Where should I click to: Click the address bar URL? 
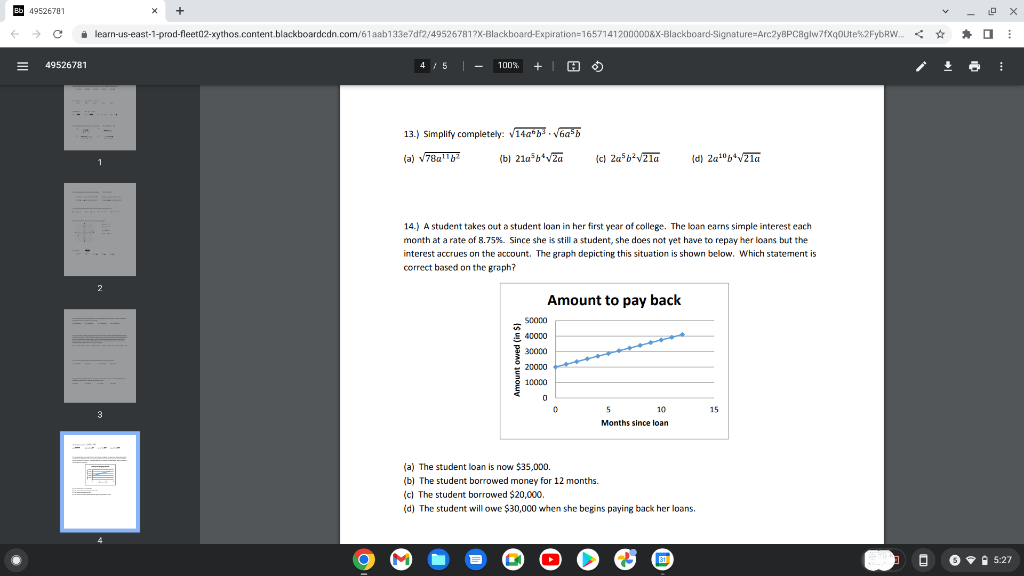click(499, 34)
